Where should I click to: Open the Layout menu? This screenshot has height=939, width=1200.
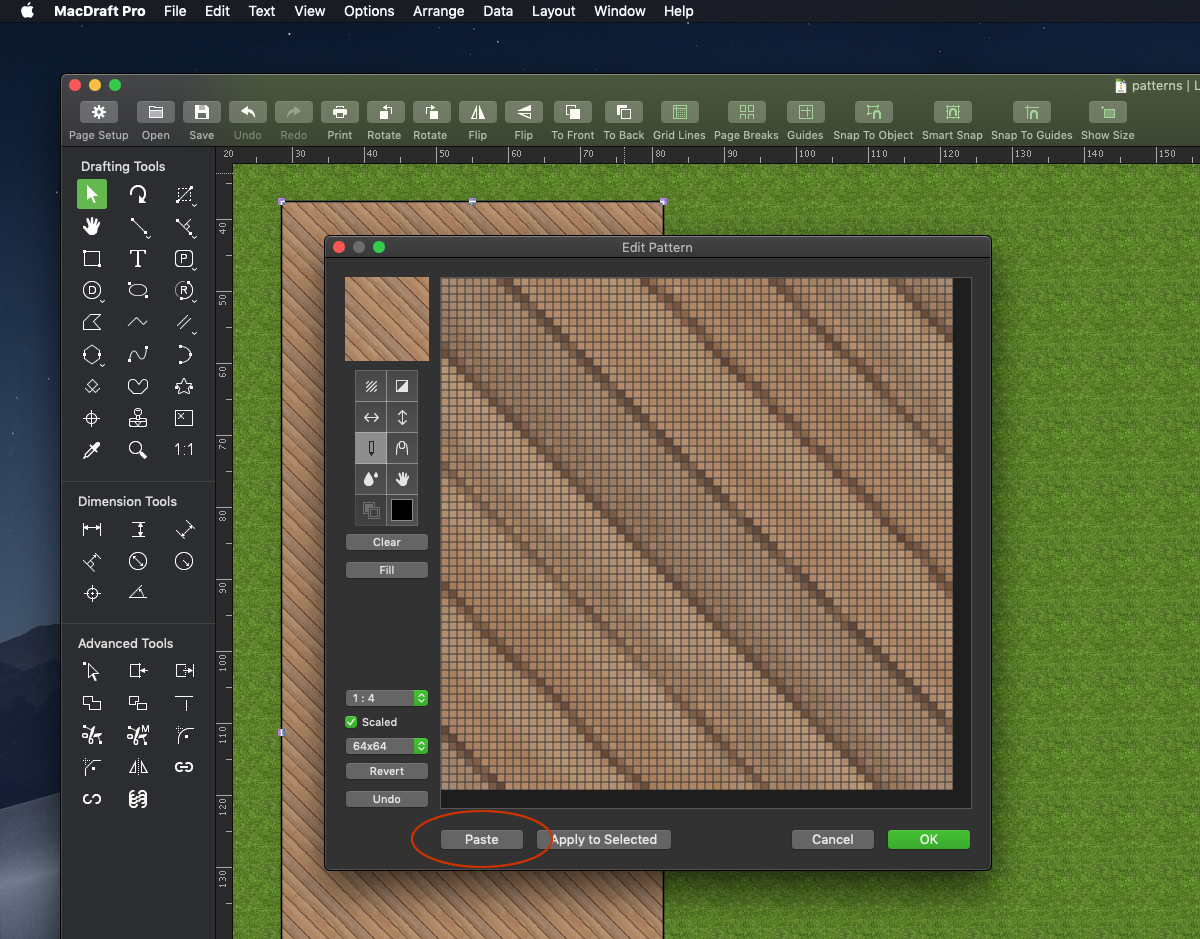553,11
